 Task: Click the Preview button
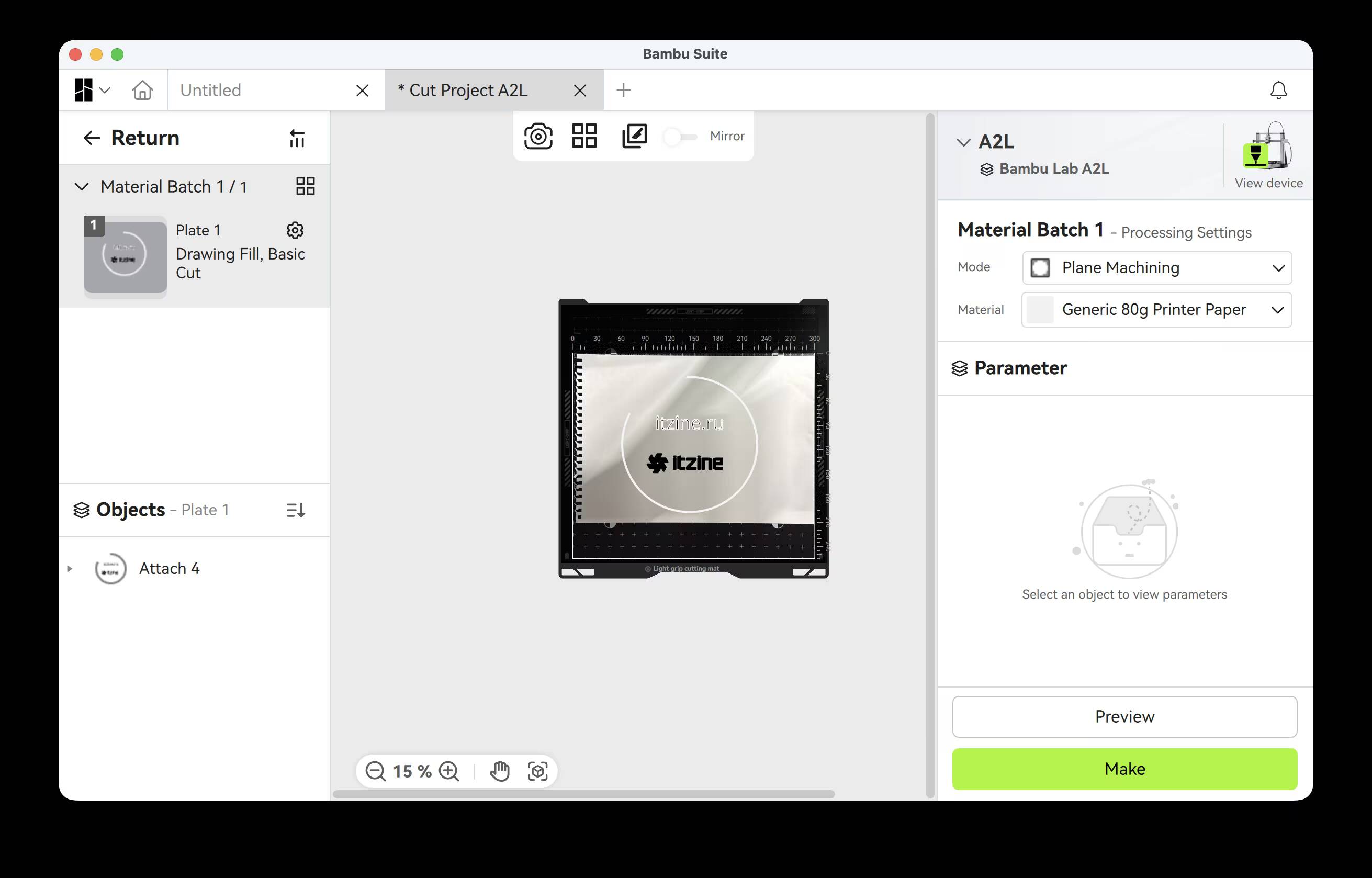(x=1124, y=717)
